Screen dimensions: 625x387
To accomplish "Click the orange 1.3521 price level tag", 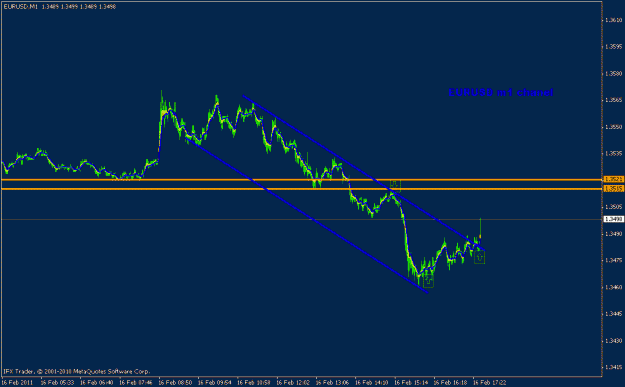I will coord(614,179).
